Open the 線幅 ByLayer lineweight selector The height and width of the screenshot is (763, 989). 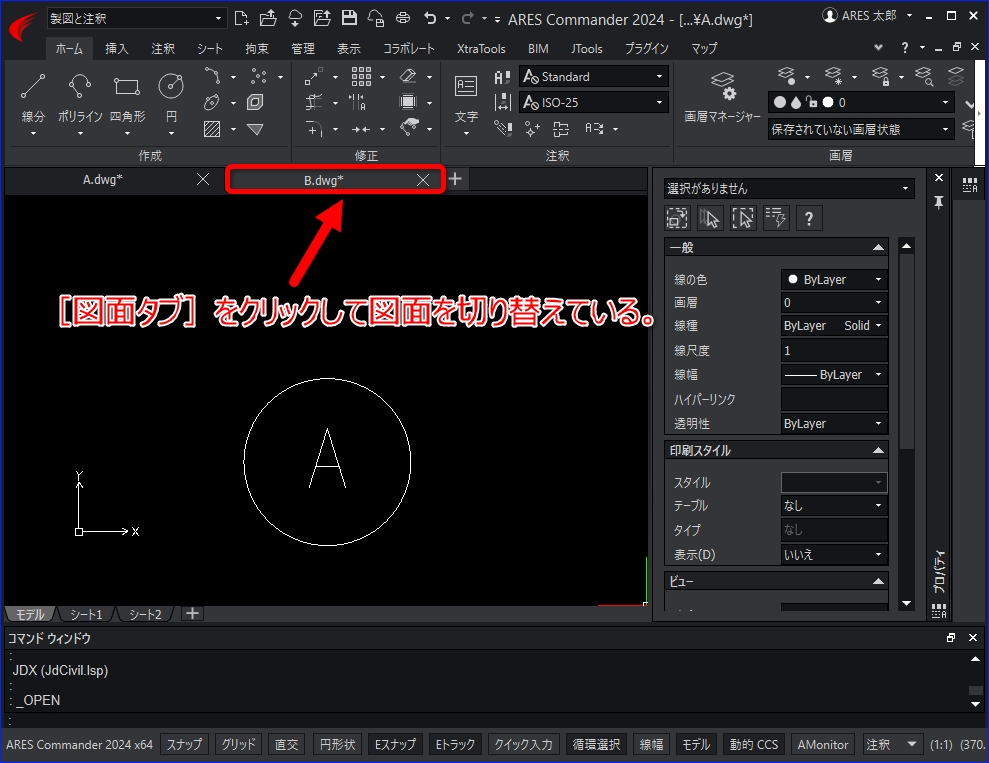834,375
